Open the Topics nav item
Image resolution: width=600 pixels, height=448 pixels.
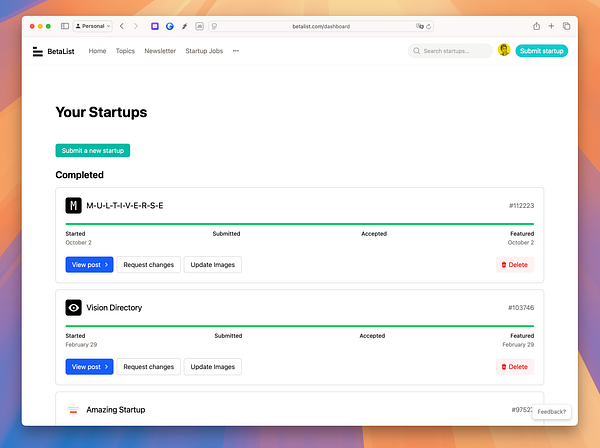(x=125, y=51)
